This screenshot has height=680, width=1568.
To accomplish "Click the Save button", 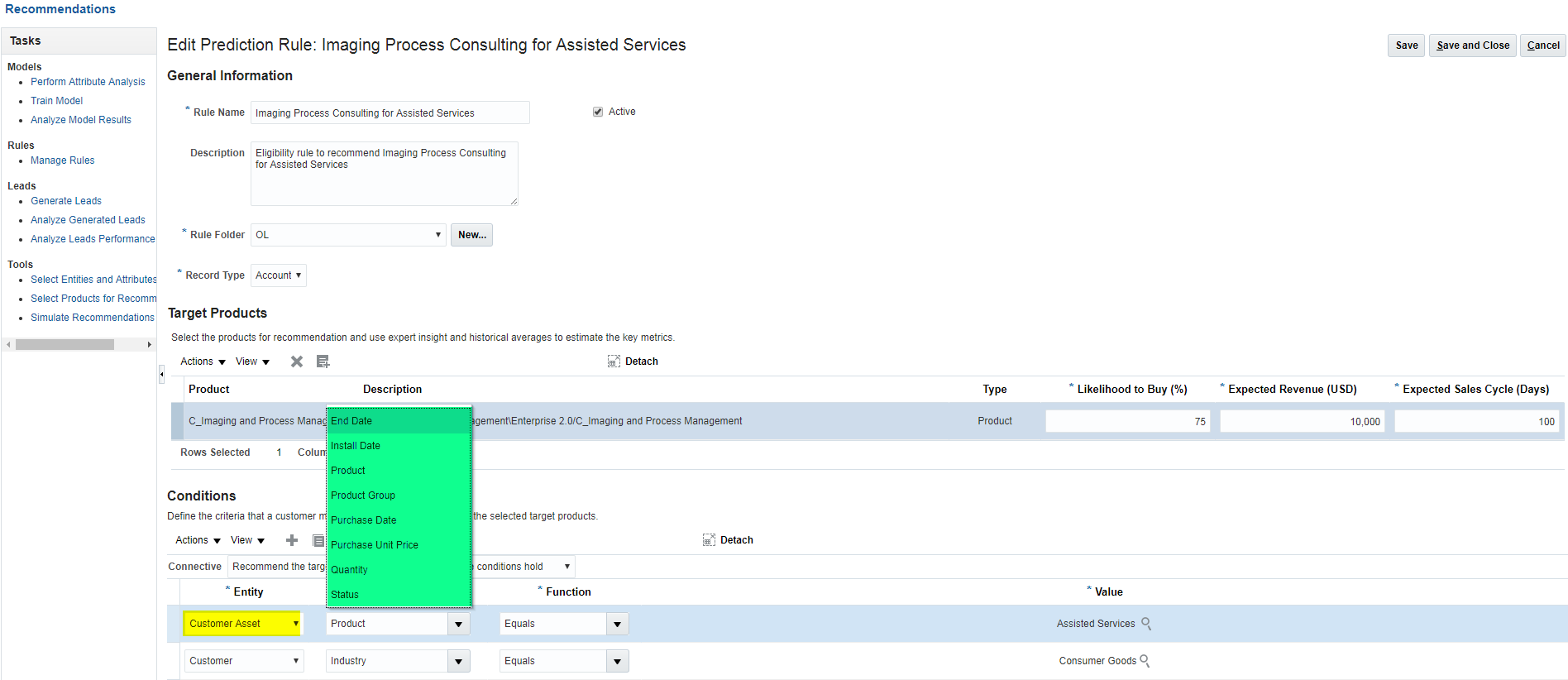I will (x=1407, y=45).
